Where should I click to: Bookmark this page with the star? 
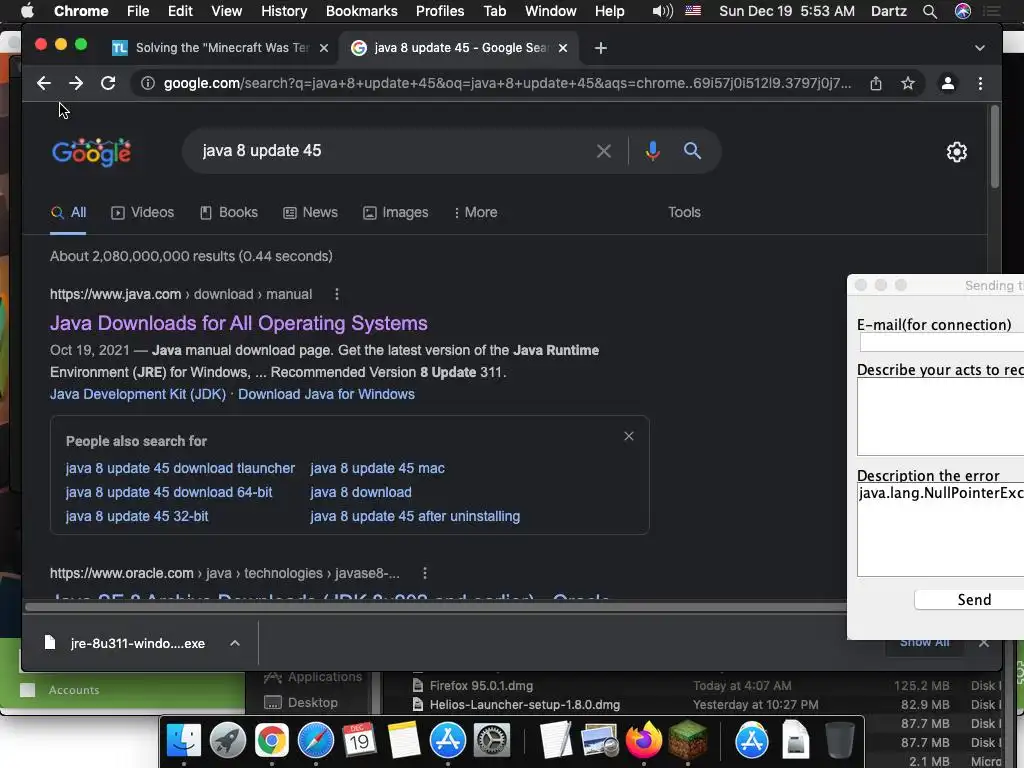[x=908, y=83]
